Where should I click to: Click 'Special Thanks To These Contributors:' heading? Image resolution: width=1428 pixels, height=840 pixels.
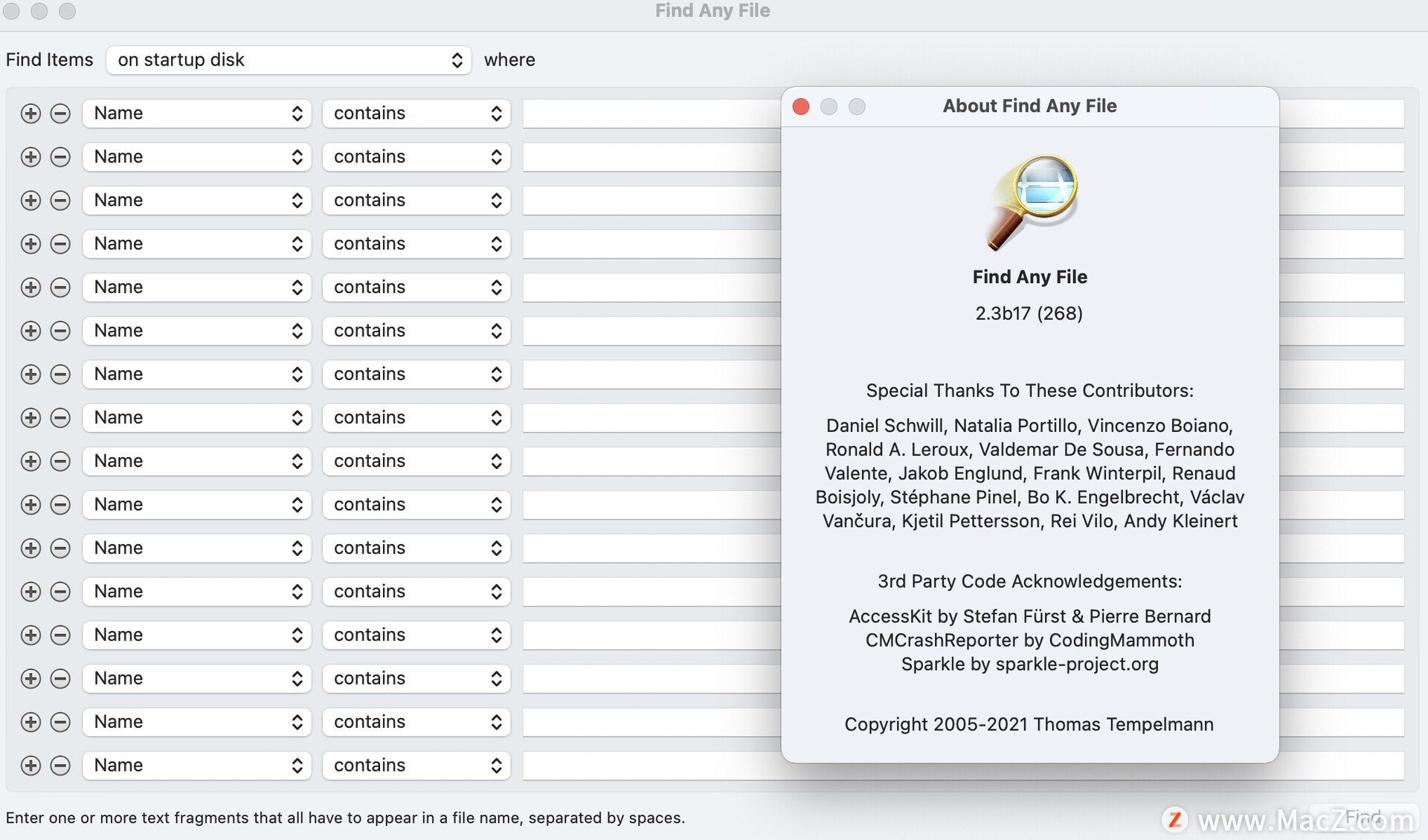coord(1030,391)
